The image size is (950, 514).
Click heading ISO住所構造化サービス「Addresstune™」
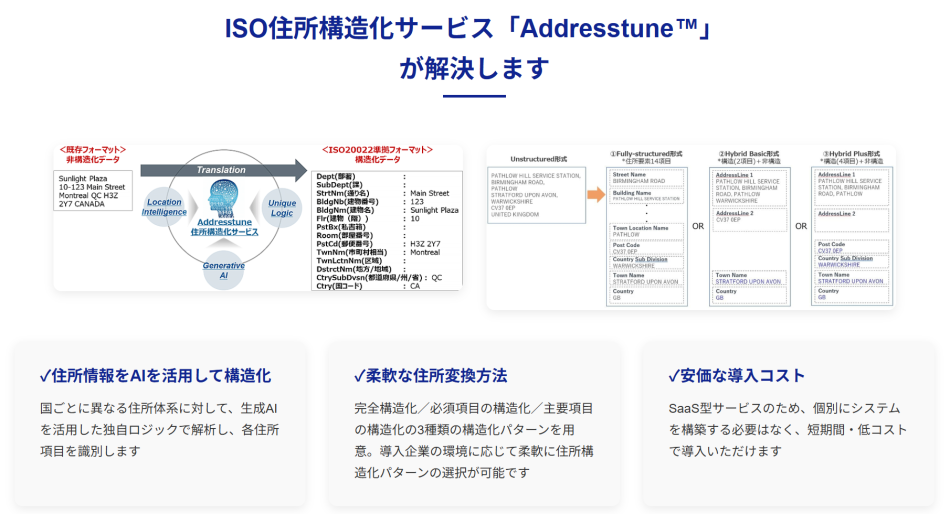pos(468,28)
